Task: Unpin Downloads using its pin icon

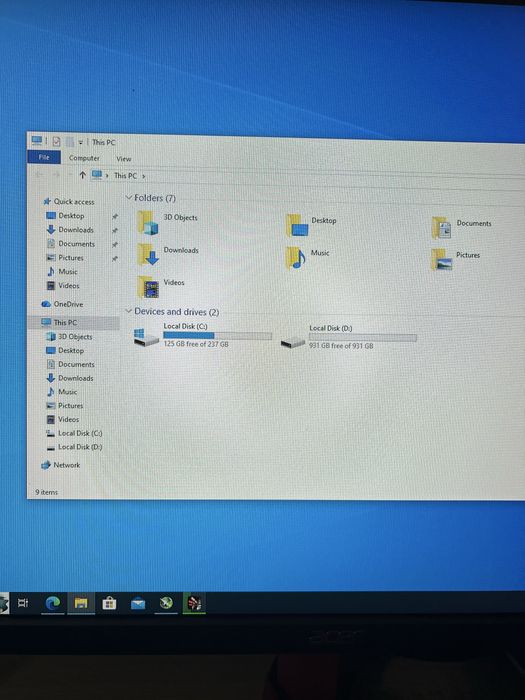Action: click(x=115, y=231)
